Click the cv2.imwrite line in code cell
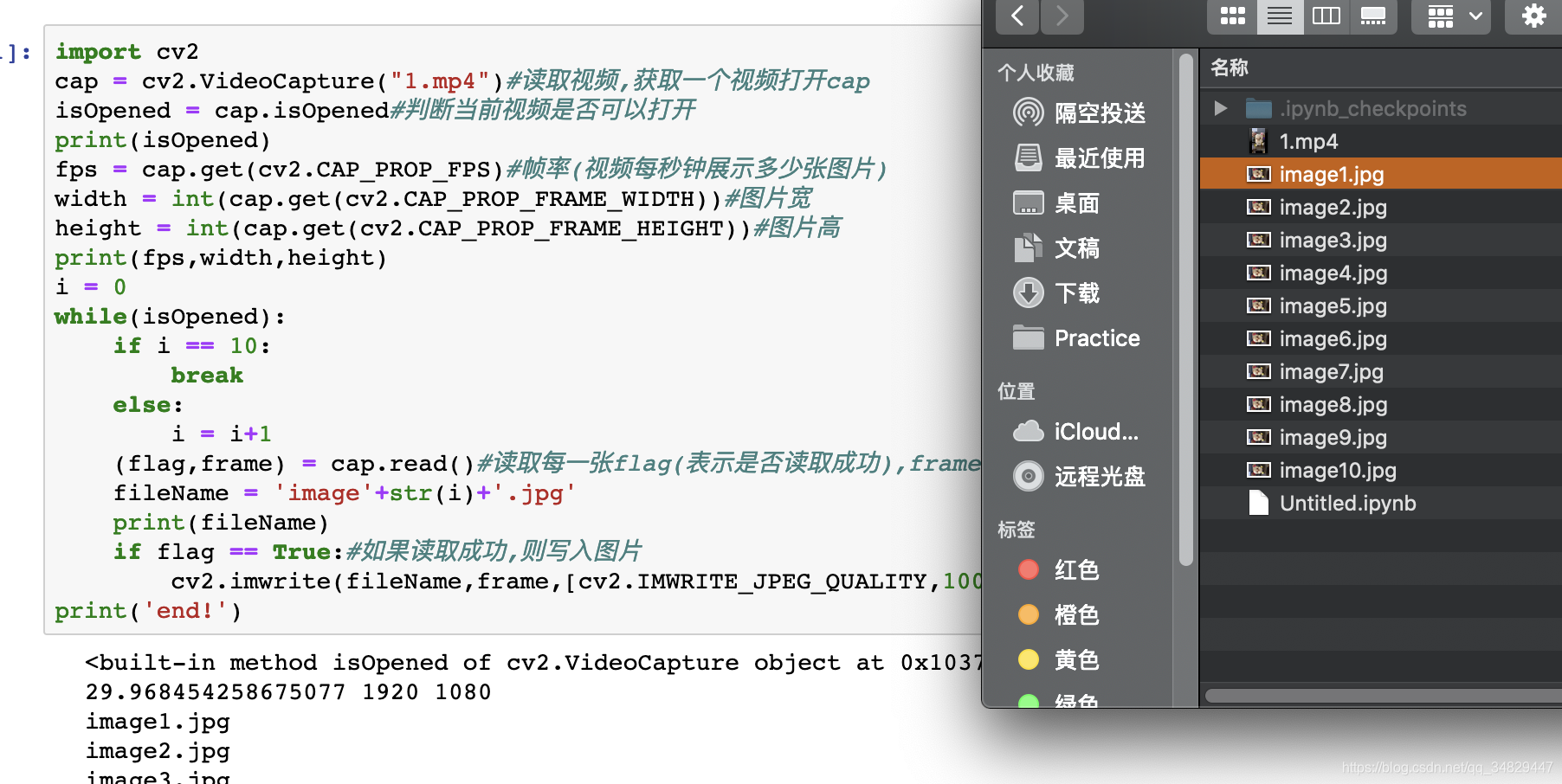Image resolution: width=1562 pixels, height=784 pixels. pyautogui.click(x=576, y=582)
